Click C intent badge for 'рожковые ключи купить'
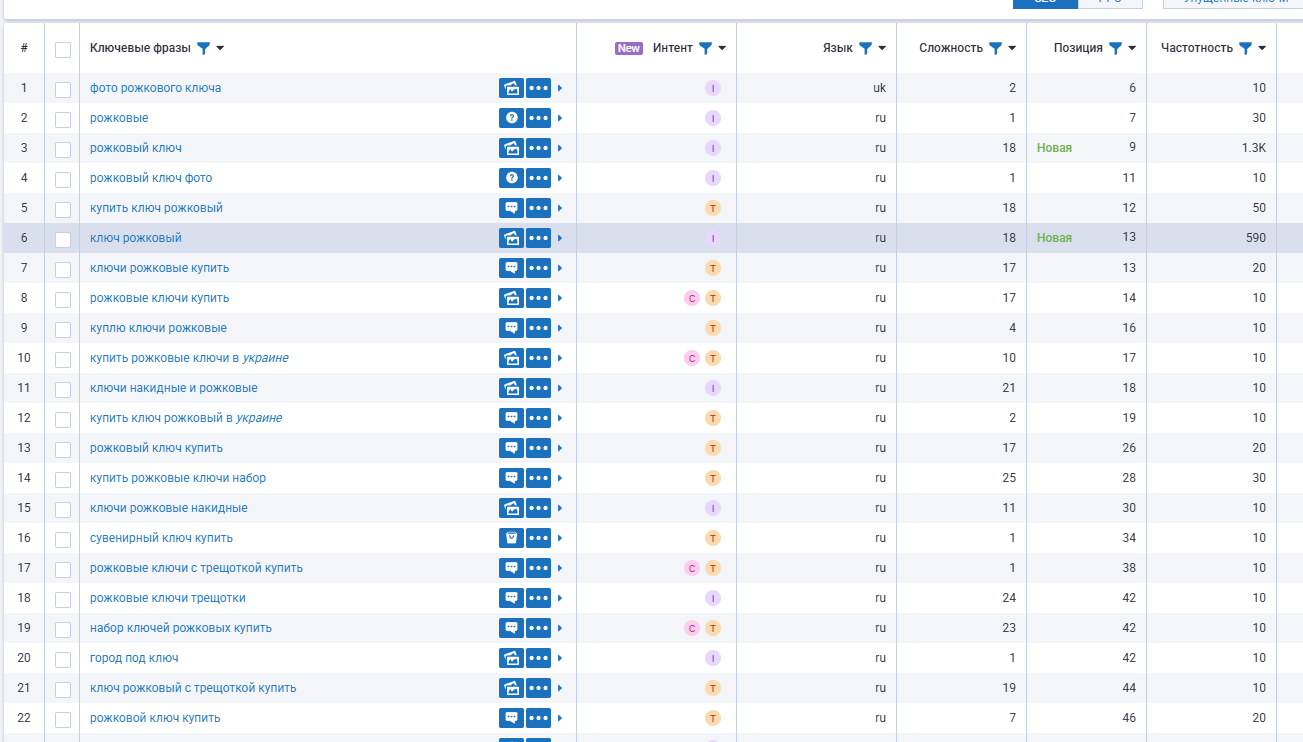 (691, 298)
